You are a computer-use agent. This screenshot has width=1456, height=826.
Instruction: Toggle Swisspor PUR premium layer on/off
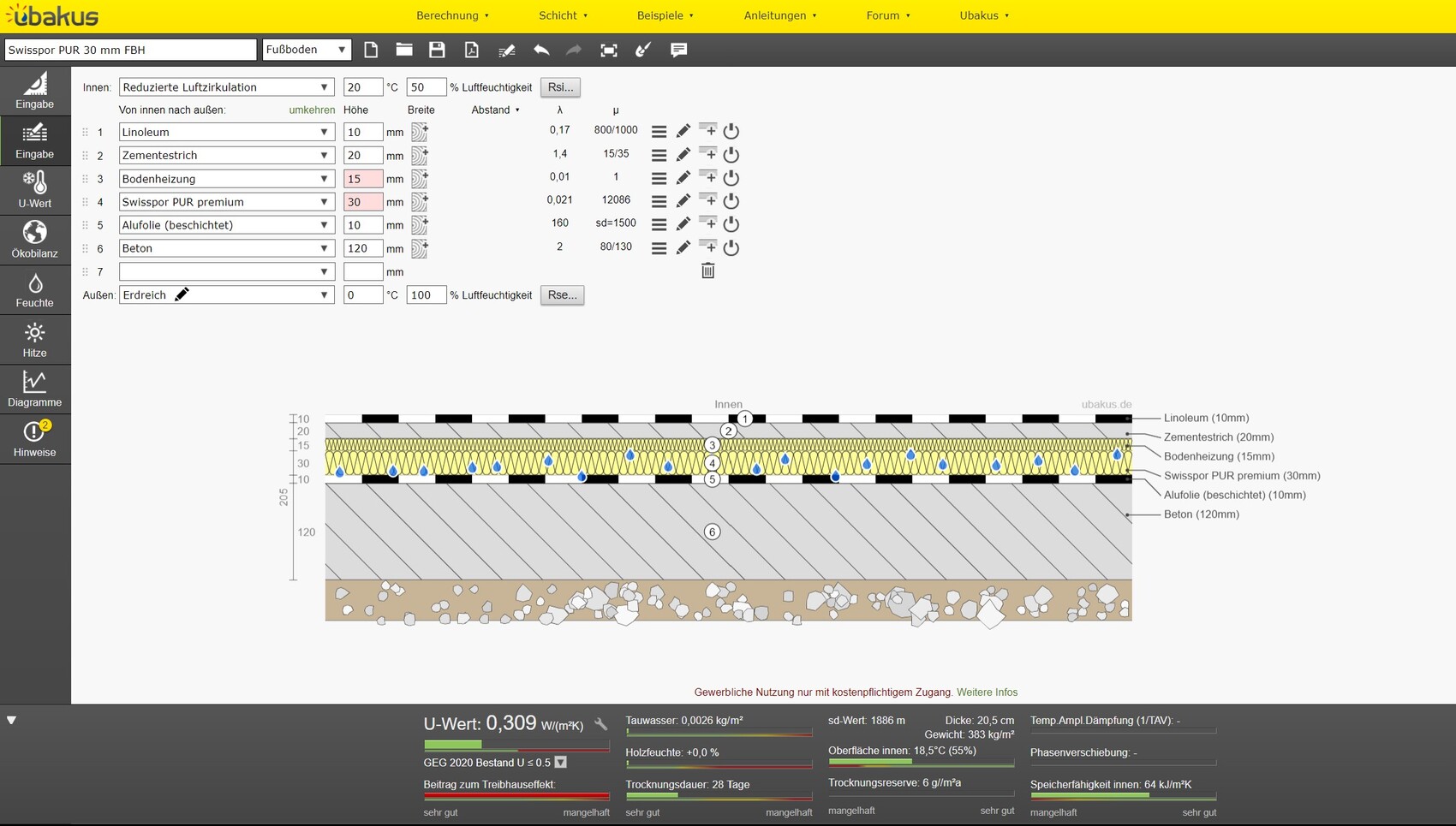[x=731, y=201]
